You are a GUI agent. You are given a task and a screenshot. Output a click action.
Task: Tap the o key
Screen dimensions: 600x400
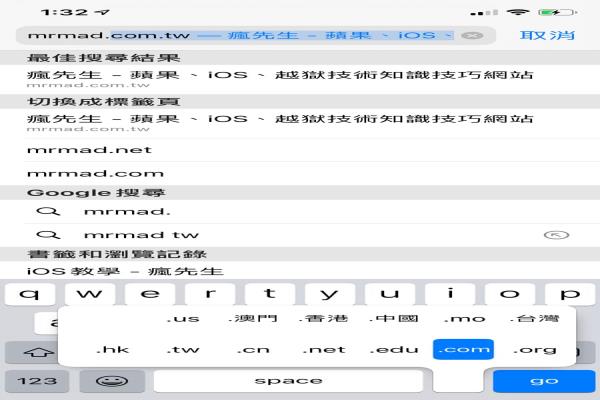pos(510,294)
